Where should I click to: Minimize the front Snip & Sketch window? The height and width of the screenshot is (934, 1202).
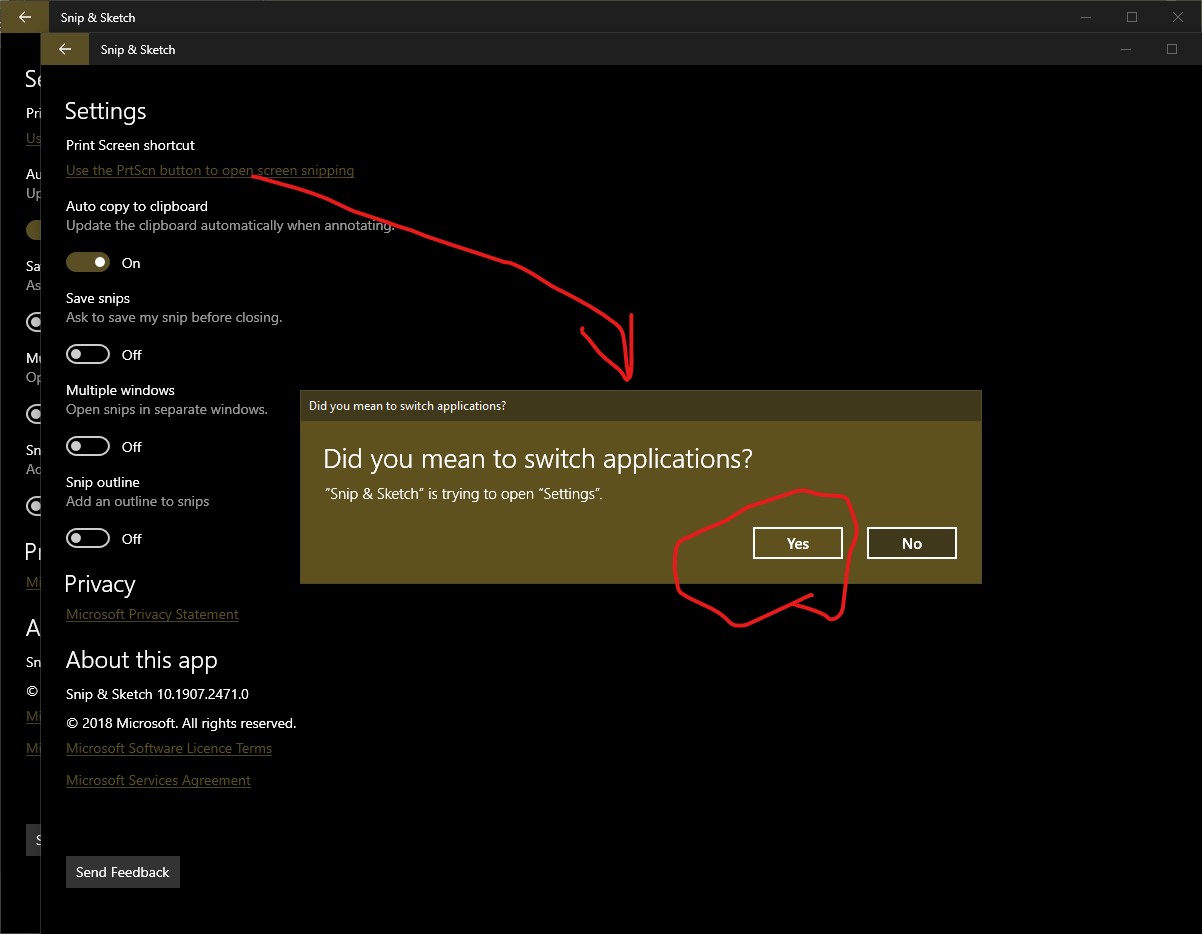point(1126,49)
